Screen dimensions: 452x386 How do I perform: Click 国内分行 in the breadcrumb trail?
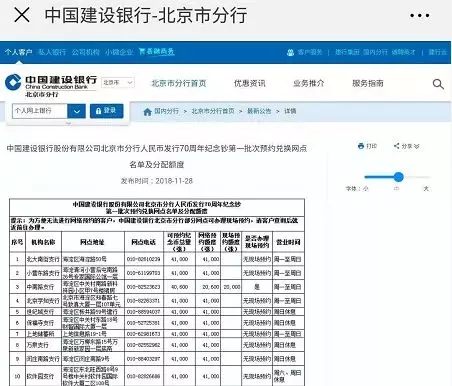(x=166, y=111)
